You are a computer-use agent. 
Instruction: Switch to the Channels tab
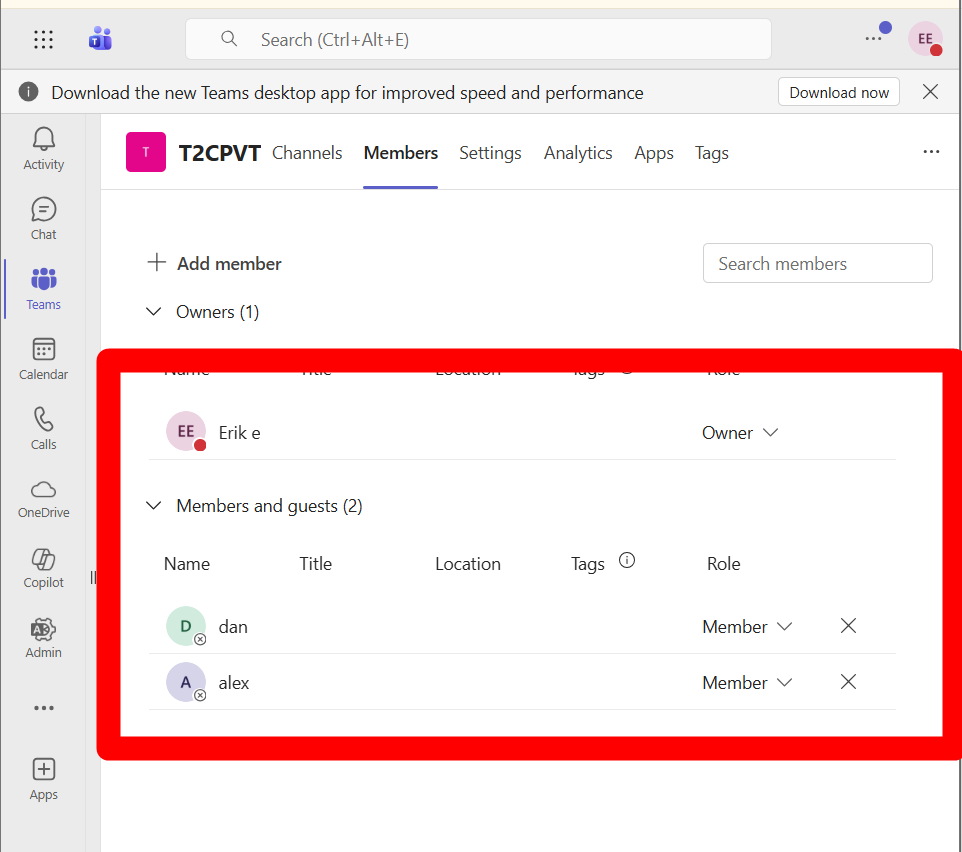(x=307, y=153)
